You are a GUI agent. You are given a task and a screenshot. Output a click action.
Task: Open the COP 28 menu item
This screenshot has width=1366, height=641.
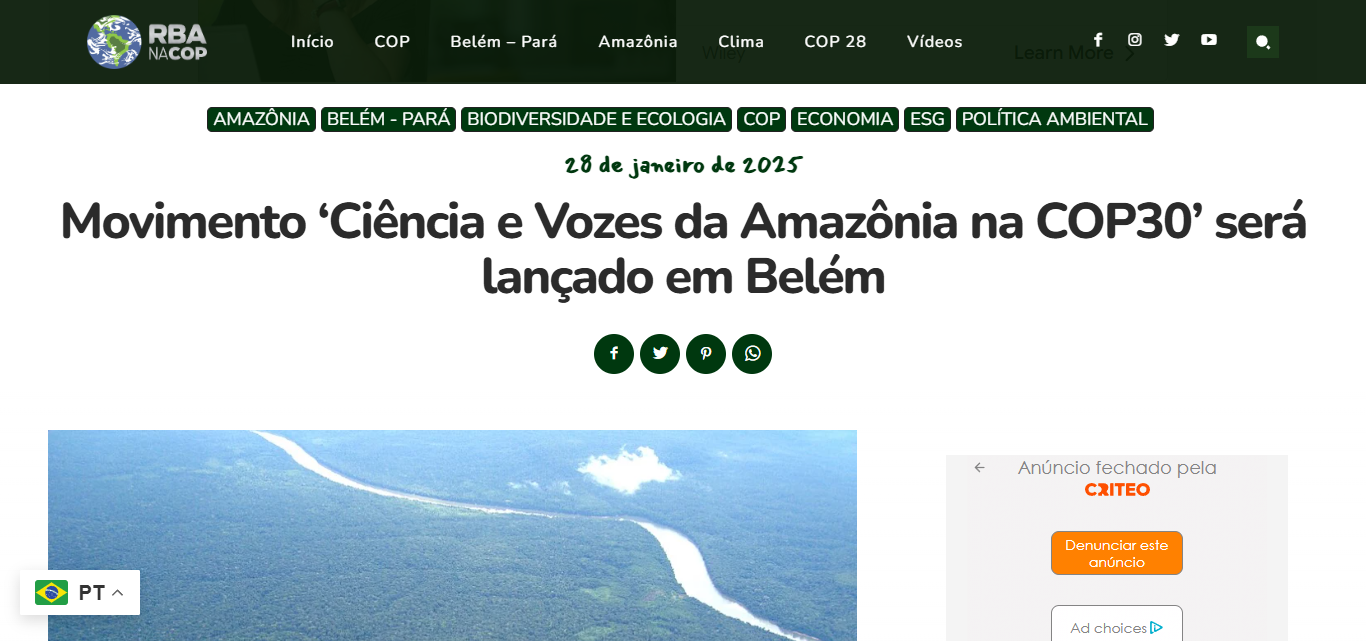point(835,42)
